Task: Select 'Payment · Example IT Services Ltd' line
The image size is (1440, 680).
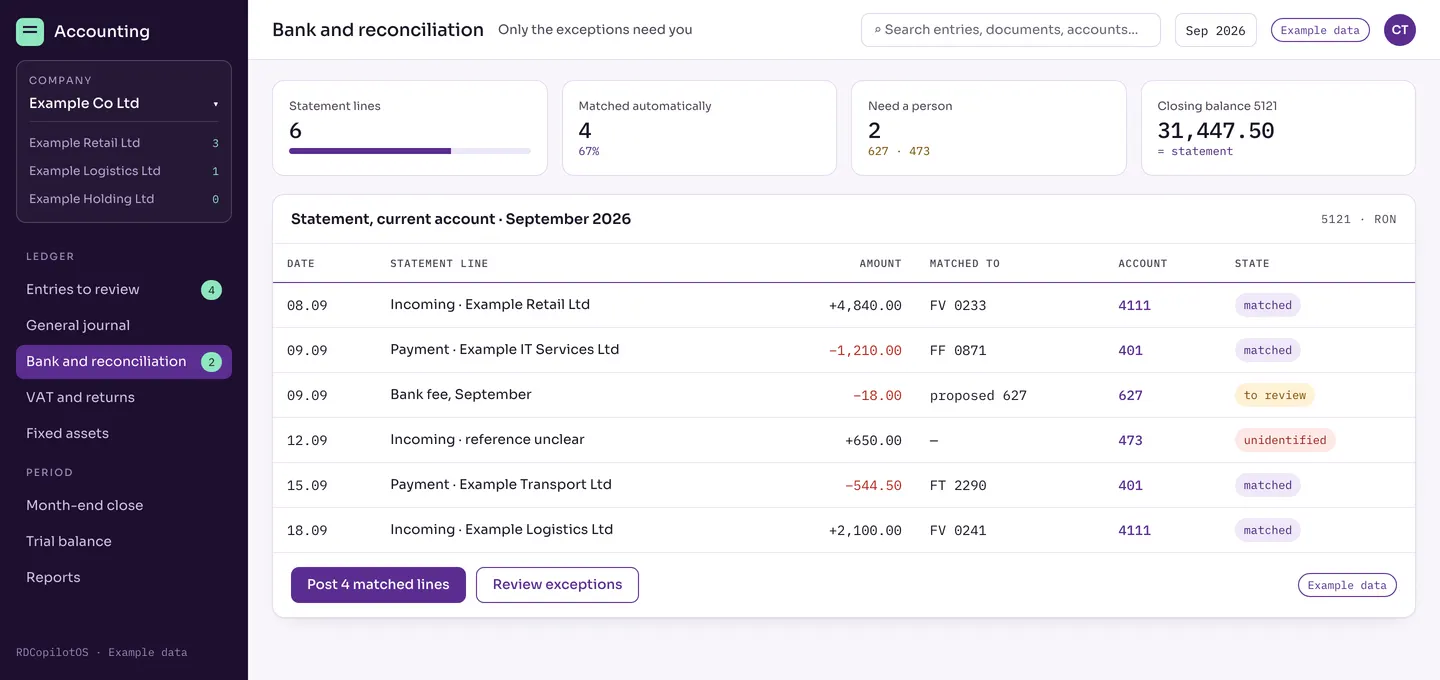Action: pos(505,350)
